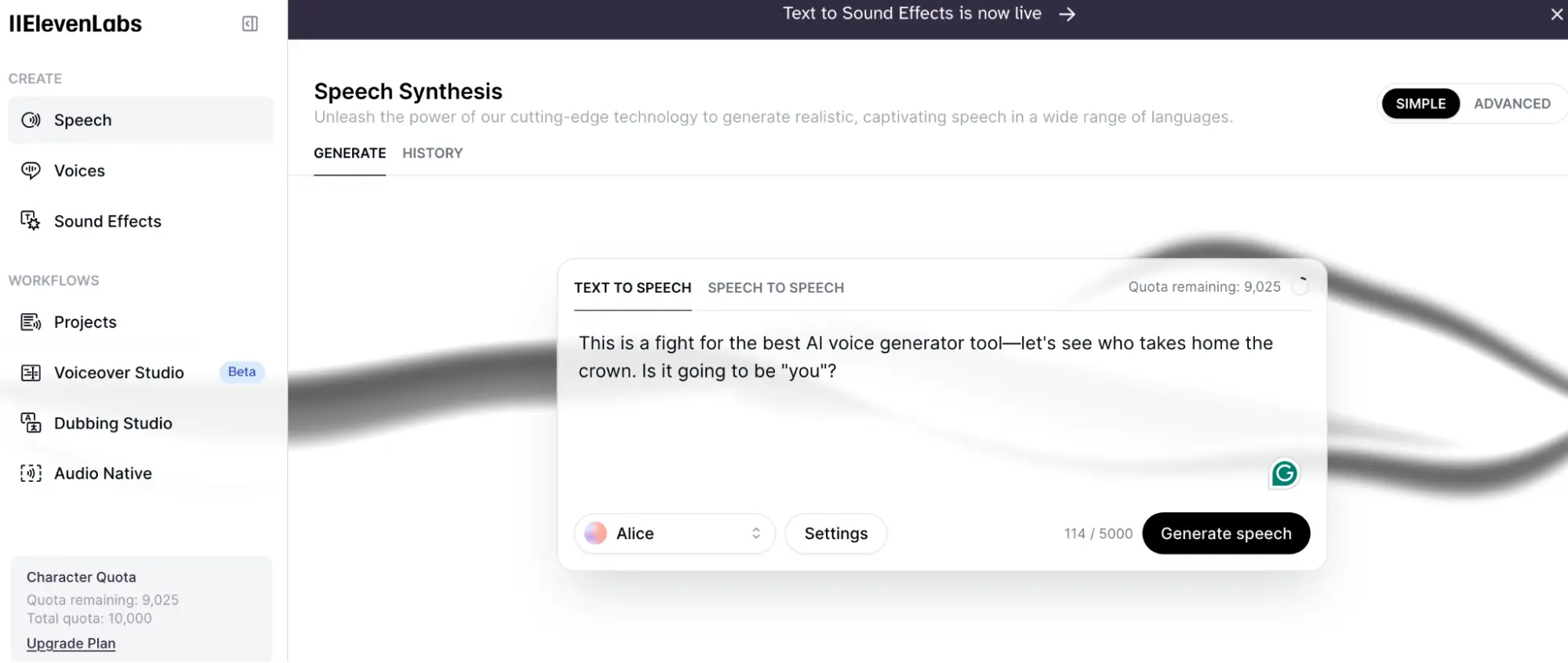Click the Audio Native icon
The image size is (1568, 663).
coord(31,473)
